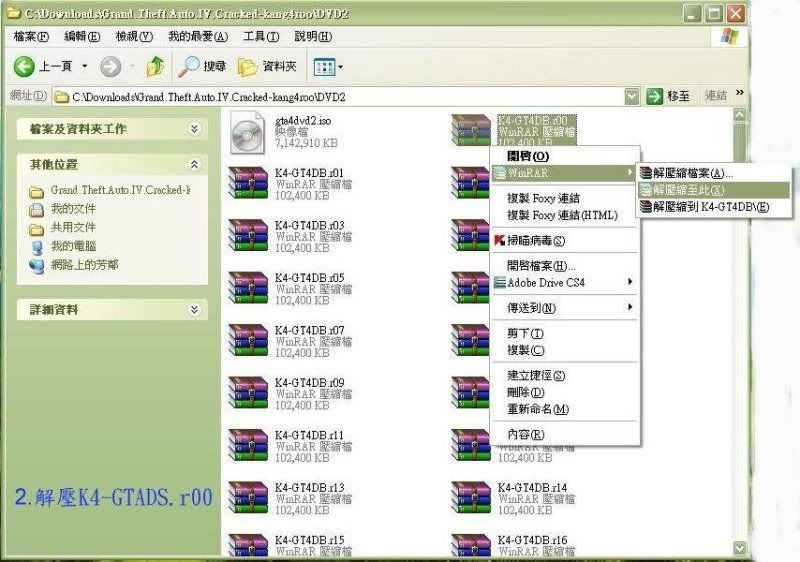Click the Up folder toolbar icon
This screenshot has height=562, width=800.
coord(155,67)
